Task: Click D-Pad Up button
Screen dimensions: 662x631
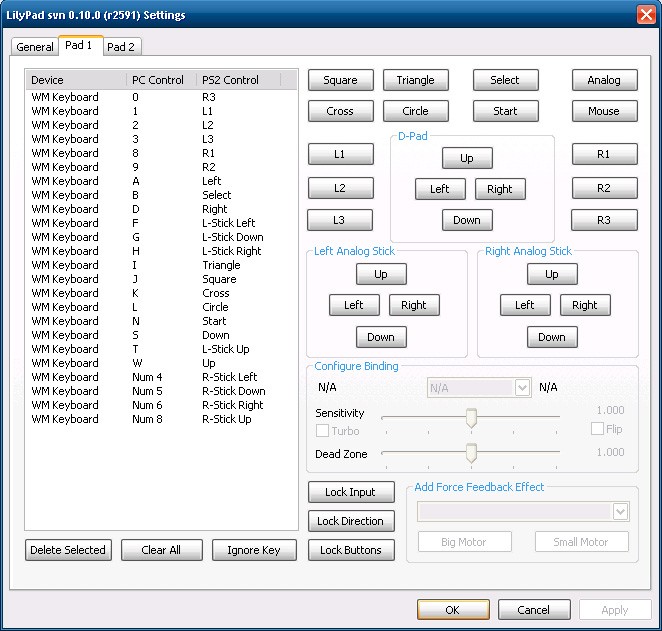Action: point(466,158)
